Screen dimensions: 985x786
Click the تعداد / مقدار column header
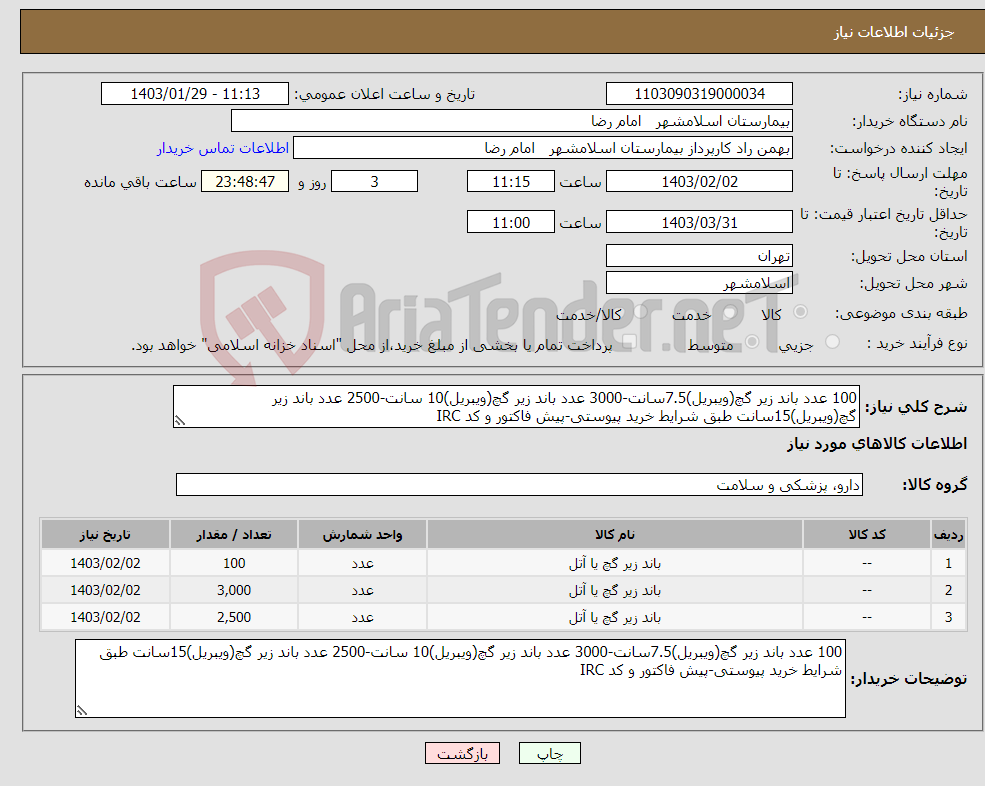pos(234,534)
